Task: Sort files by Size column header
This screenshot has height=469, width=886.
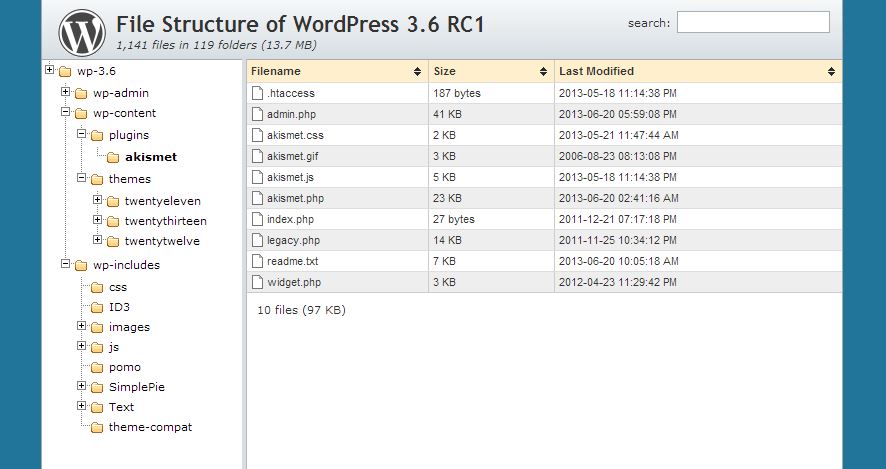Action: tap(491, 71)
